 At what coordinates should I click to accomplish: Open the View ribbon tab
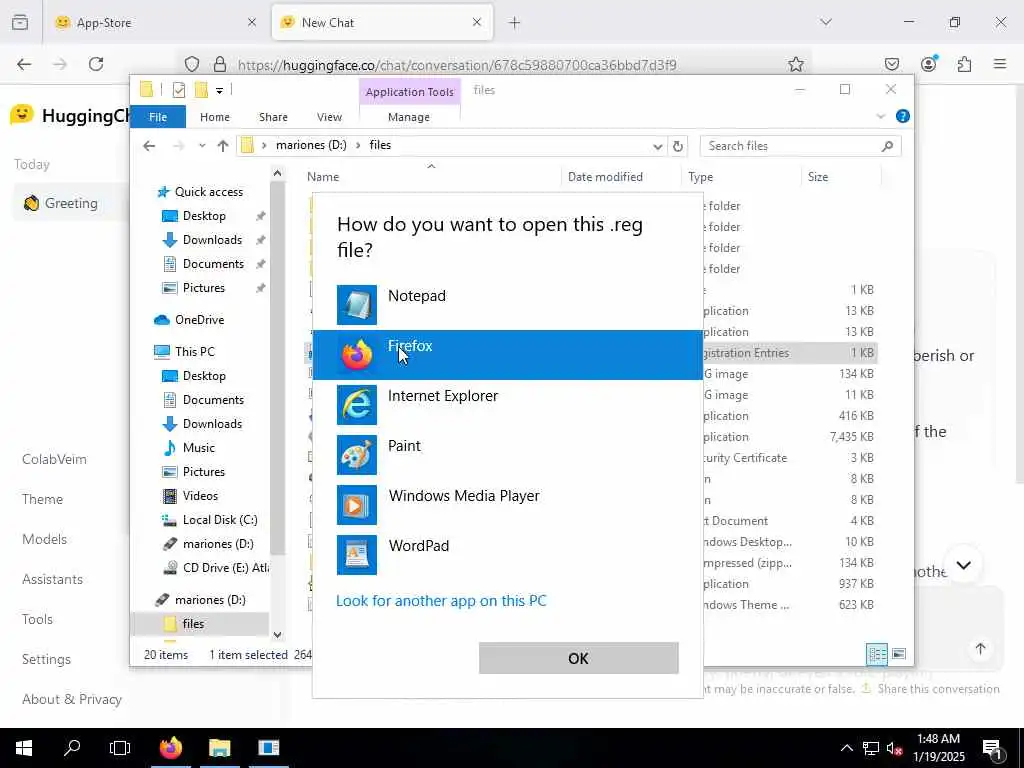329,117
